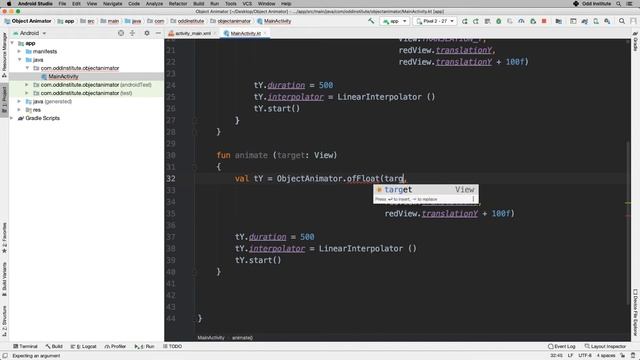Expand the manifests folder
The width and height of the screenshot is (640, 360).
tap(19, 51)
